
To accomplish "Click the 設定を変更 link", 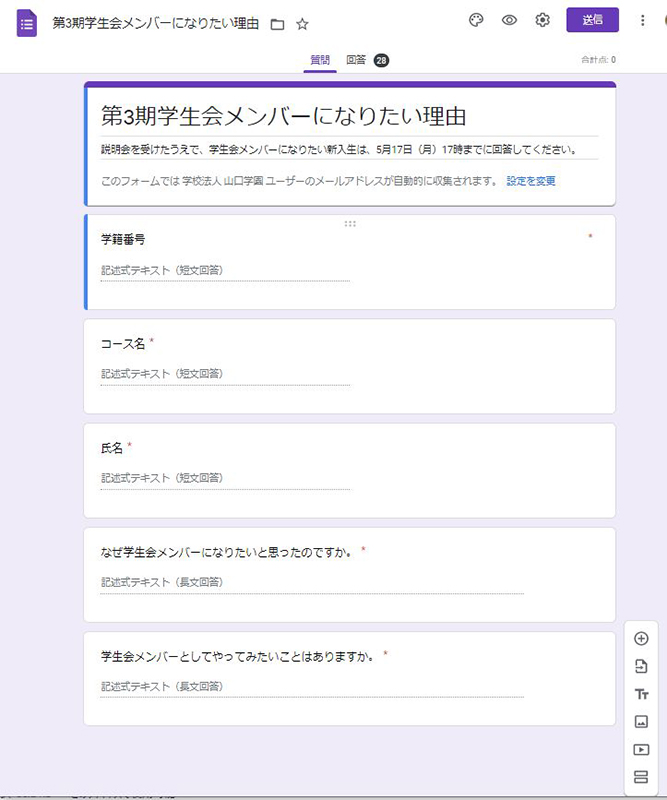I will click(x=531, y=181).
